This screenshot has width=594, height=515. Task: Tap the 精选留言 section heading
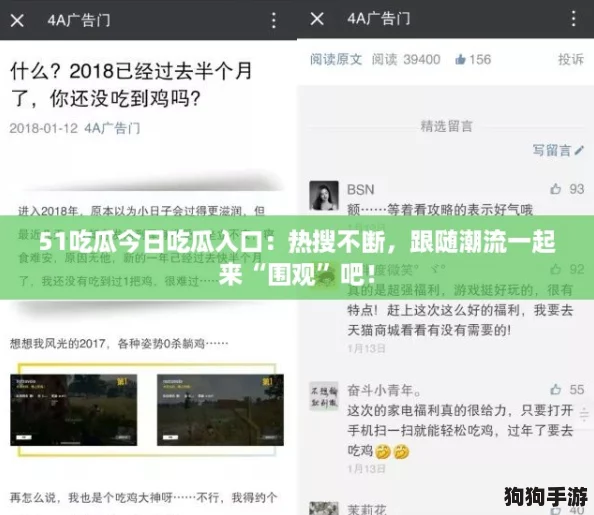tap(446, 126)
